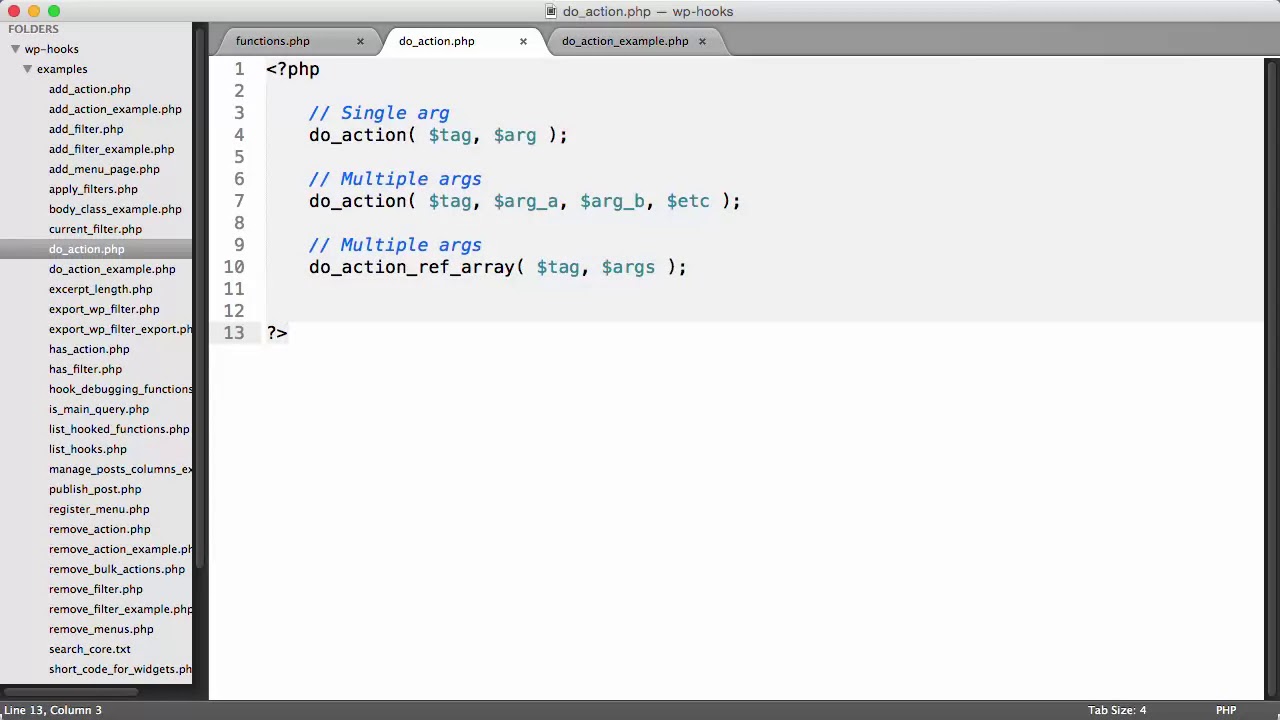This screenshot has width=1280, height=720.
Task: Change the PHP syntax in status bar
Action: pos(1226,710)
